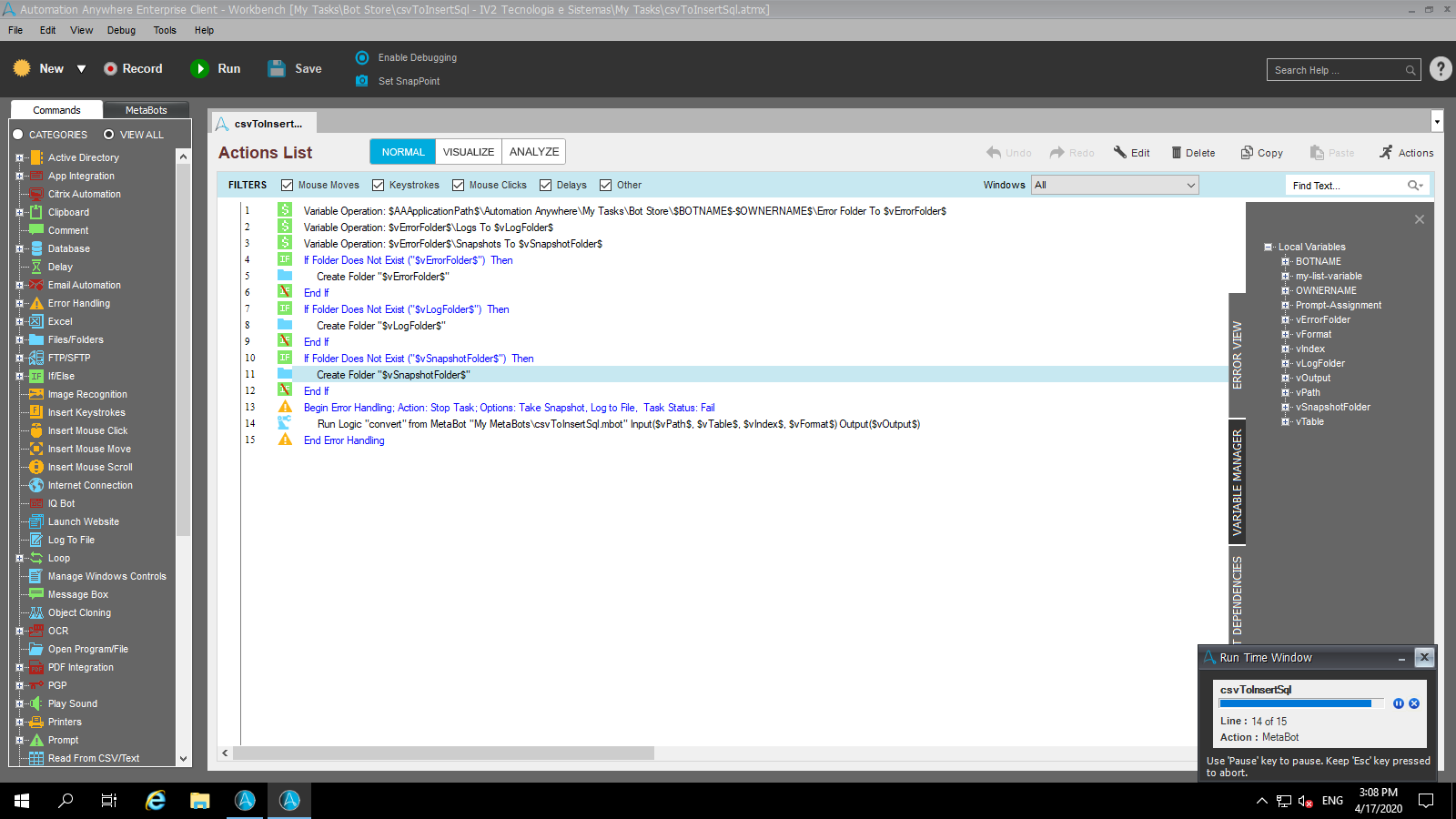Expand the vErrorFolder variable

click(1286, 319)
